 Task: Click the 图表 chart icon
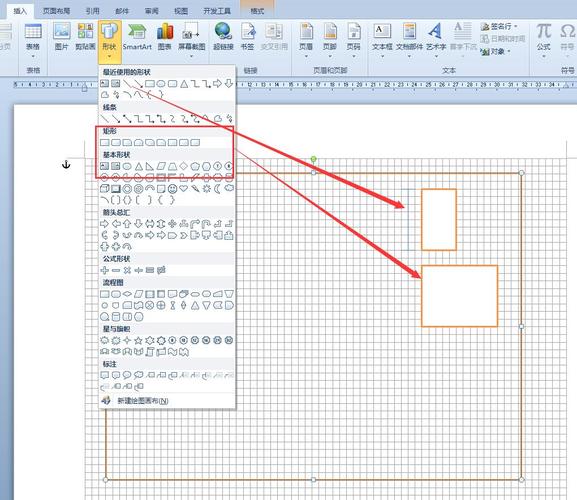coord(164,37)
